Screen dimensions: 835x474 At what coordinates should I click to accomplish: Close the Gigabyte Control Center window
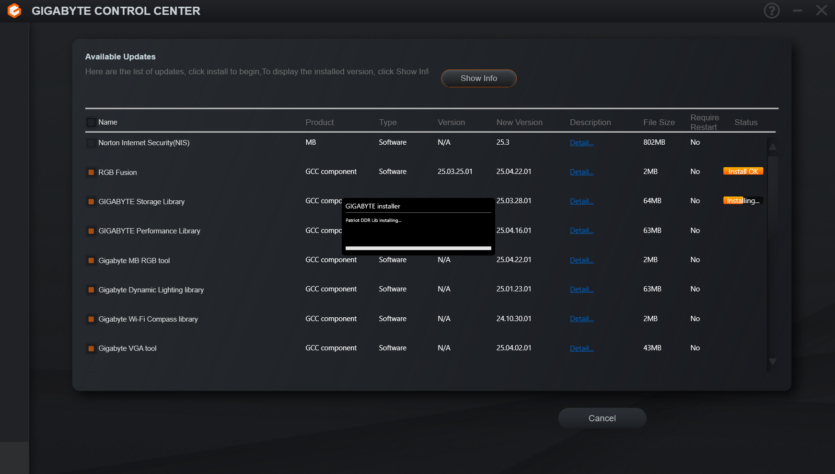point(822,10)
